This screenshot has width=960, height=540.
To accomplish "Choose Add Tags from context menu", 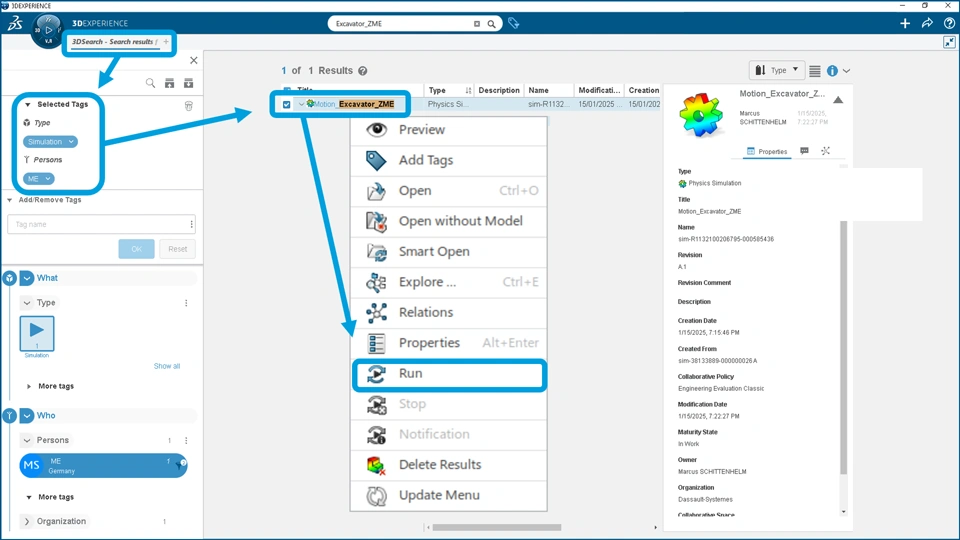I will (x=448, y=160).
